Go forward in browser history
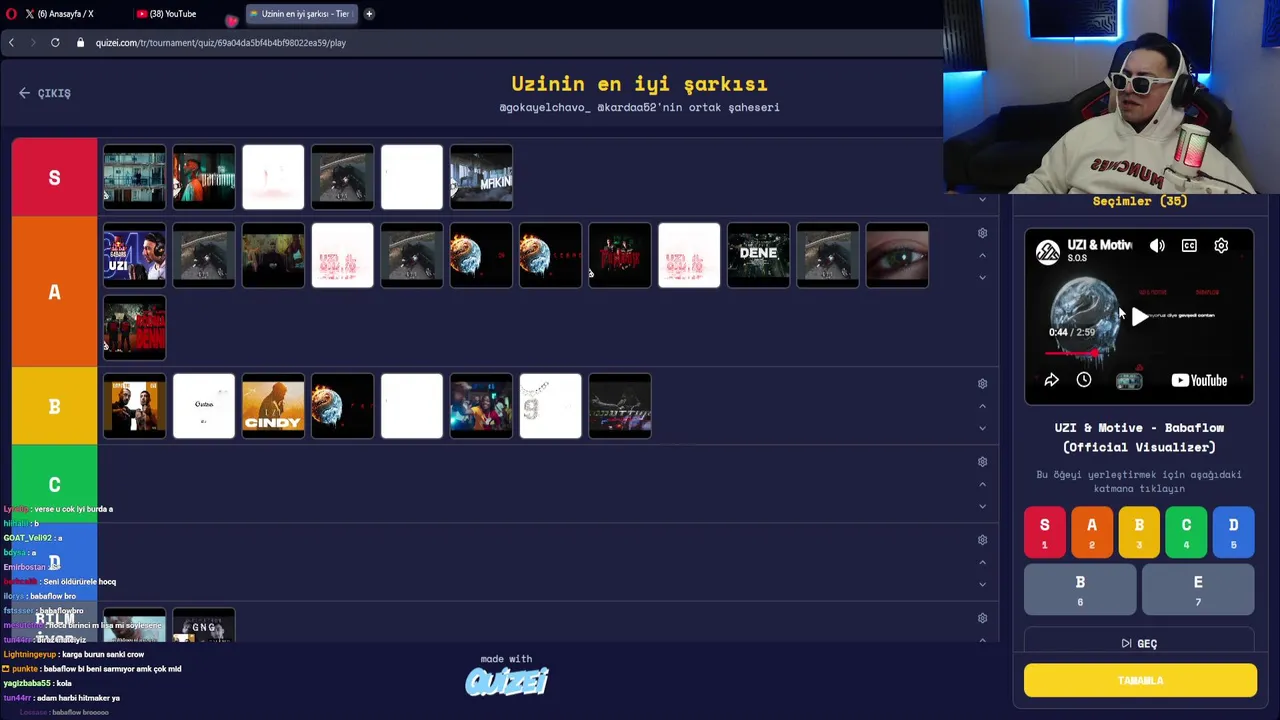Screen dimensions: 1280x720 point(33,42)
